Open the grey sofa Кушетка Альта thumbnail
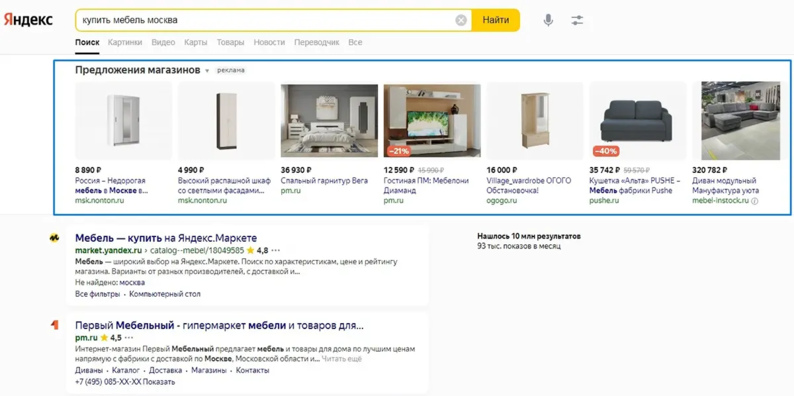Screen dimensions: 794x396 (638, 121)
